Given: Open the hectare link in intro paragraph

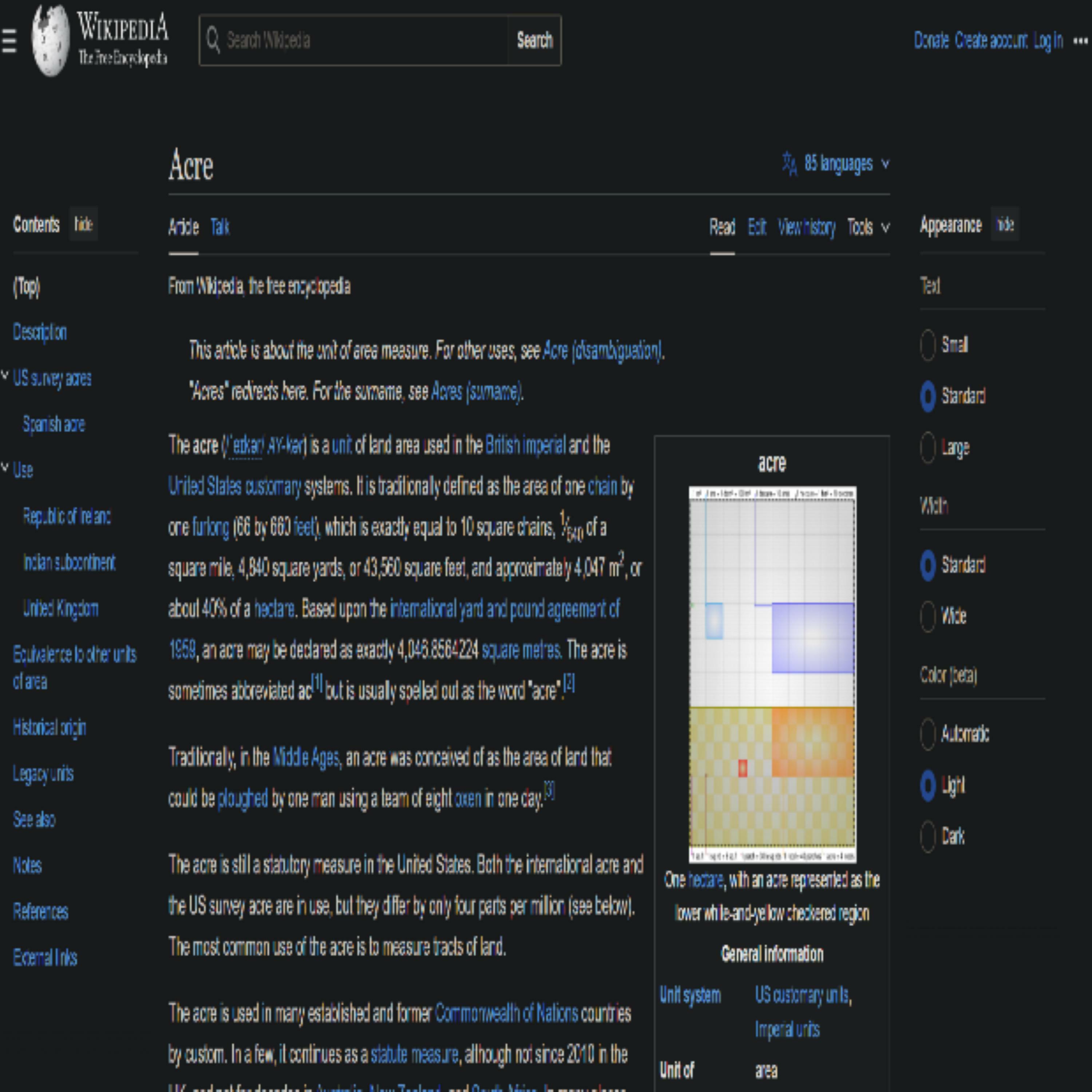Looking at the screenshot, I should click(x=274, y=609).
